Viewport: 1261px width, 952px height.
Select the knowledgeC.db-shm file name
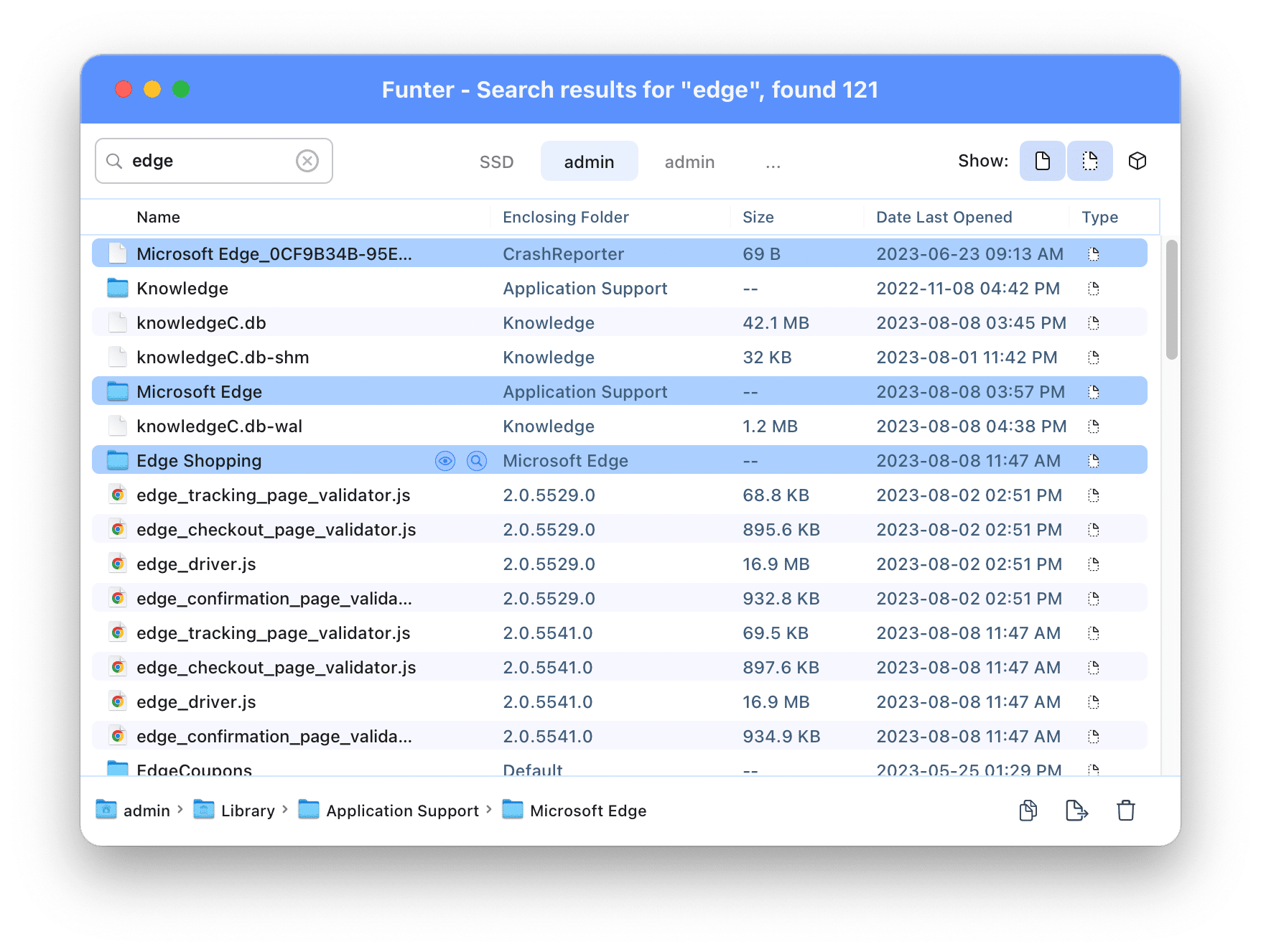223,358
